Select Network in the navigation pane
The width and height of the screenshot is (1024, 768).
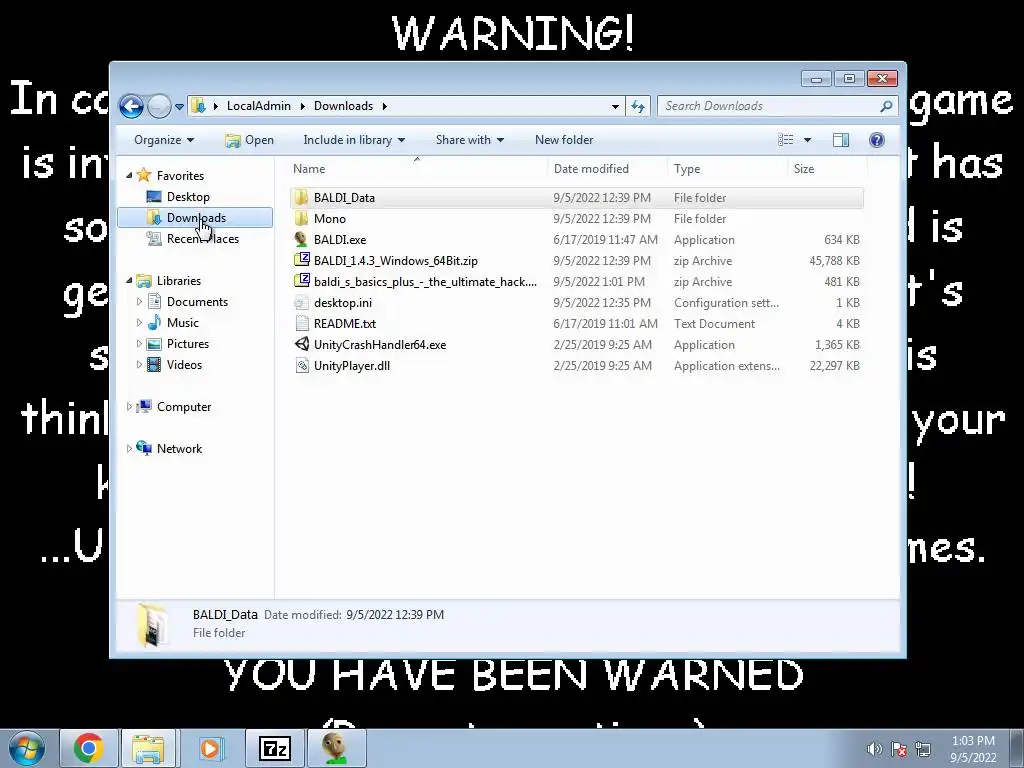179,449
